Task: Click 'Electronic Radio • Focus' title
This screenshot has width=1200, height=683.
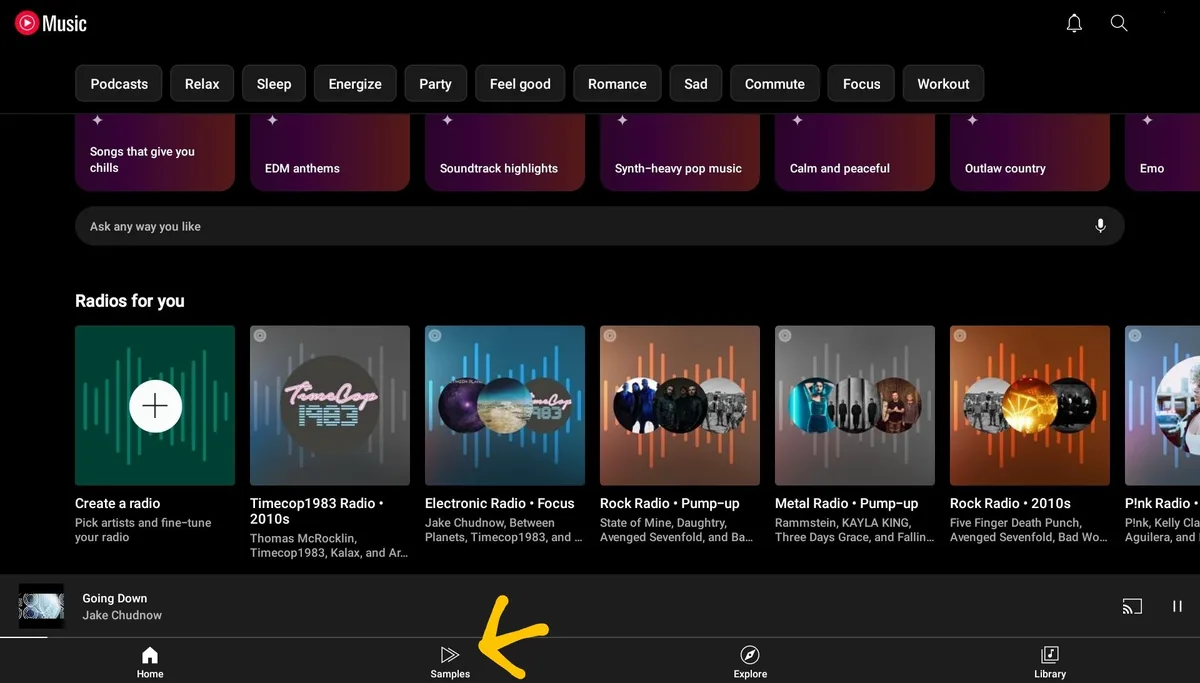Action: [x=500, y=503]
